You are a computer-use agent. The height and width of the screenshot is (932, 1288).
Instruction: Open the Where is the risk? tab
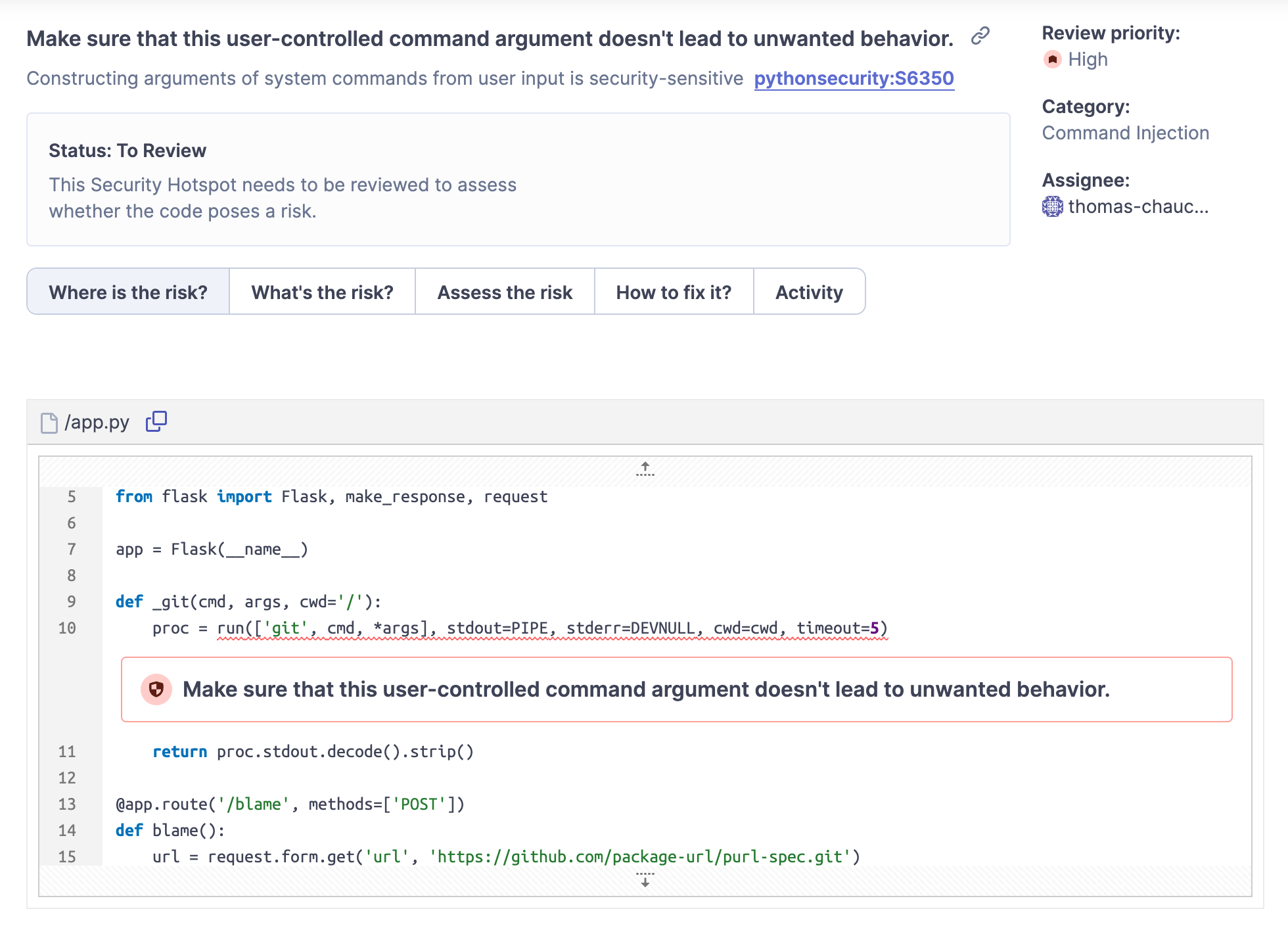(x=128, y=292)
